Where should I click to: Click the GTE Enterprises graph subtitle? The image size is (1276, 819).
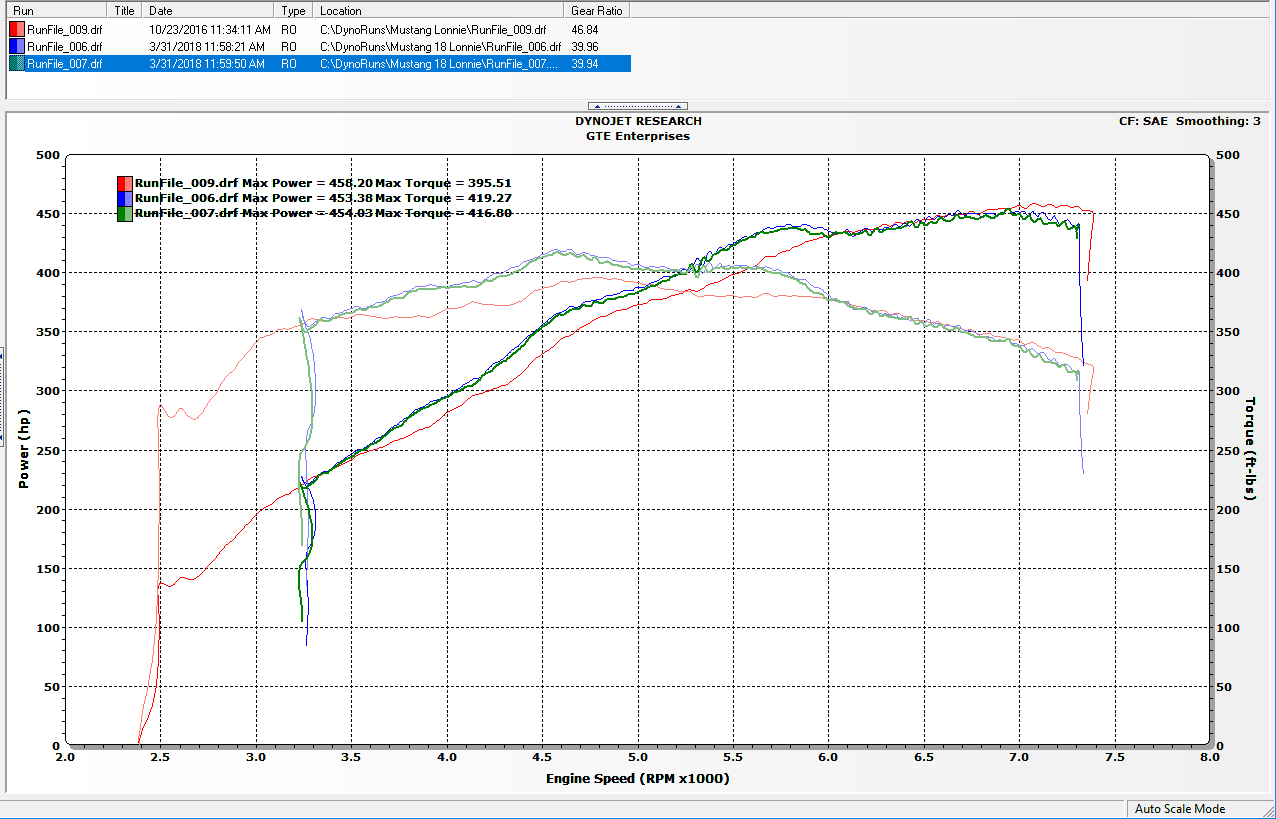coord(638,136)
